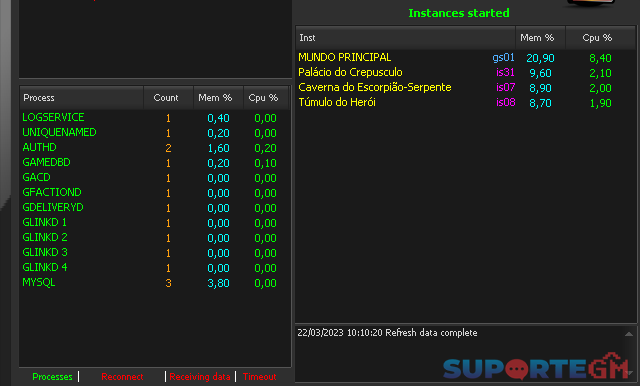Image resolution: width=640 pixels, height=386 pixels.
Task: Select the MUNDO PRINCIPAL instance row
Action: pos(466,58)
